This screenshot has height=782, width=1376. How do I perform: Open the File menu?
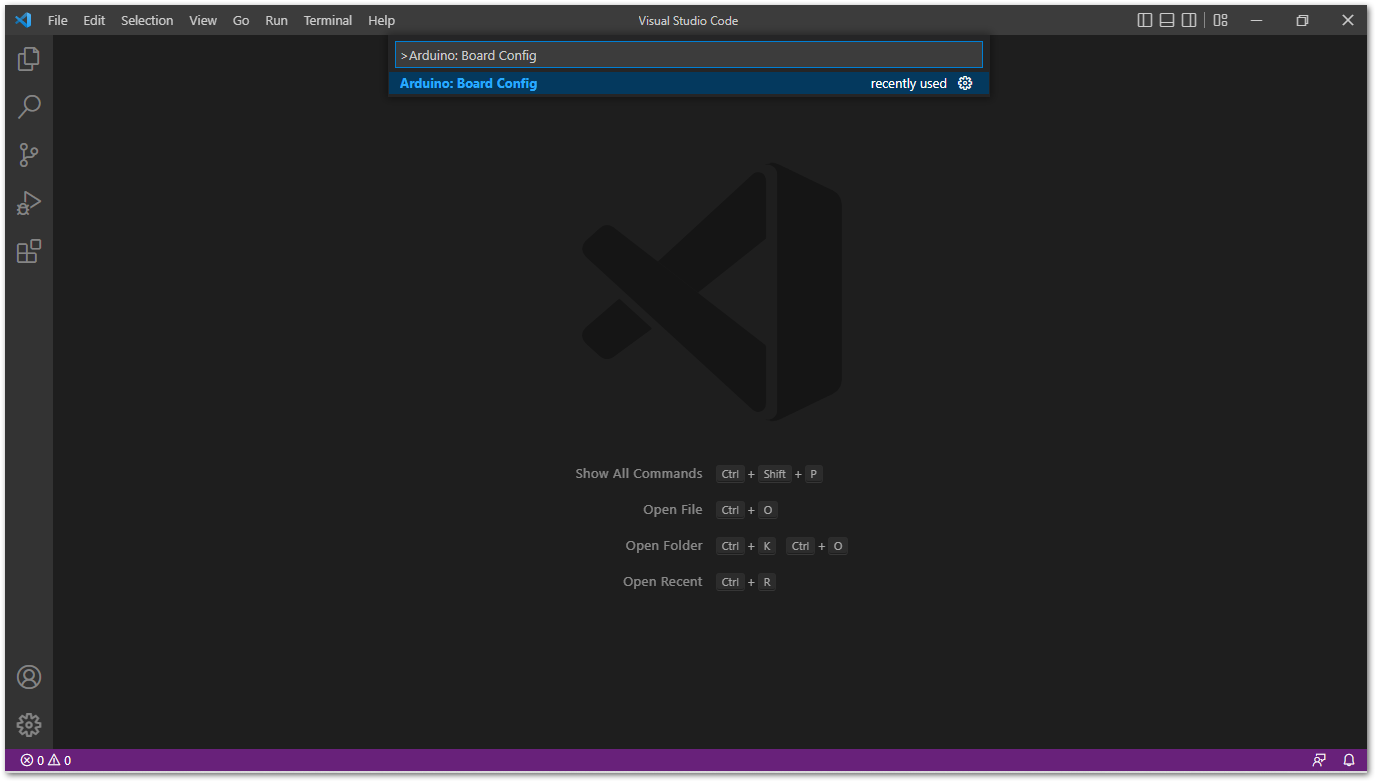(58, 20)
